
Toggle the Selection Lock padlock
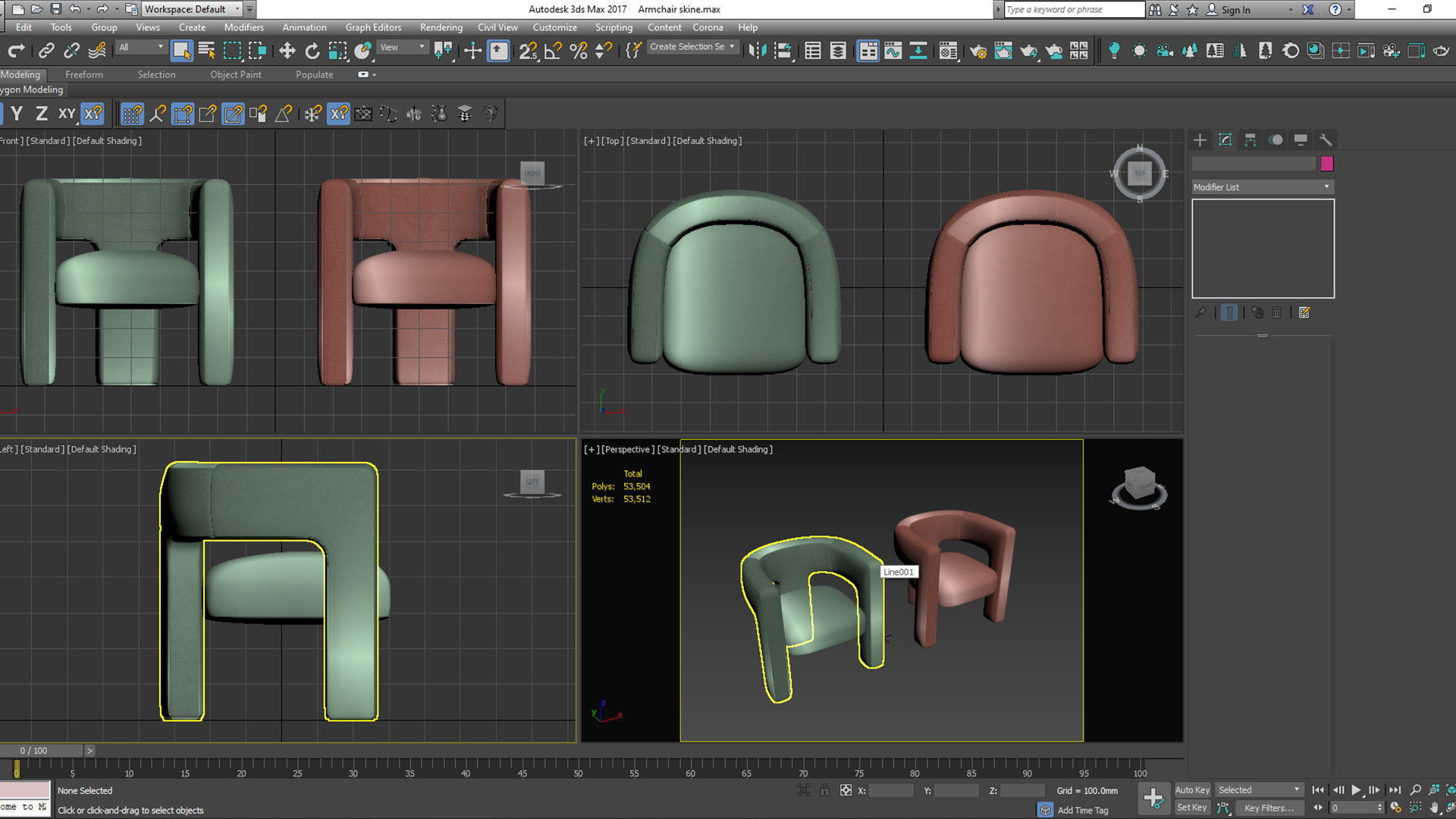click(x=824, y=790)
